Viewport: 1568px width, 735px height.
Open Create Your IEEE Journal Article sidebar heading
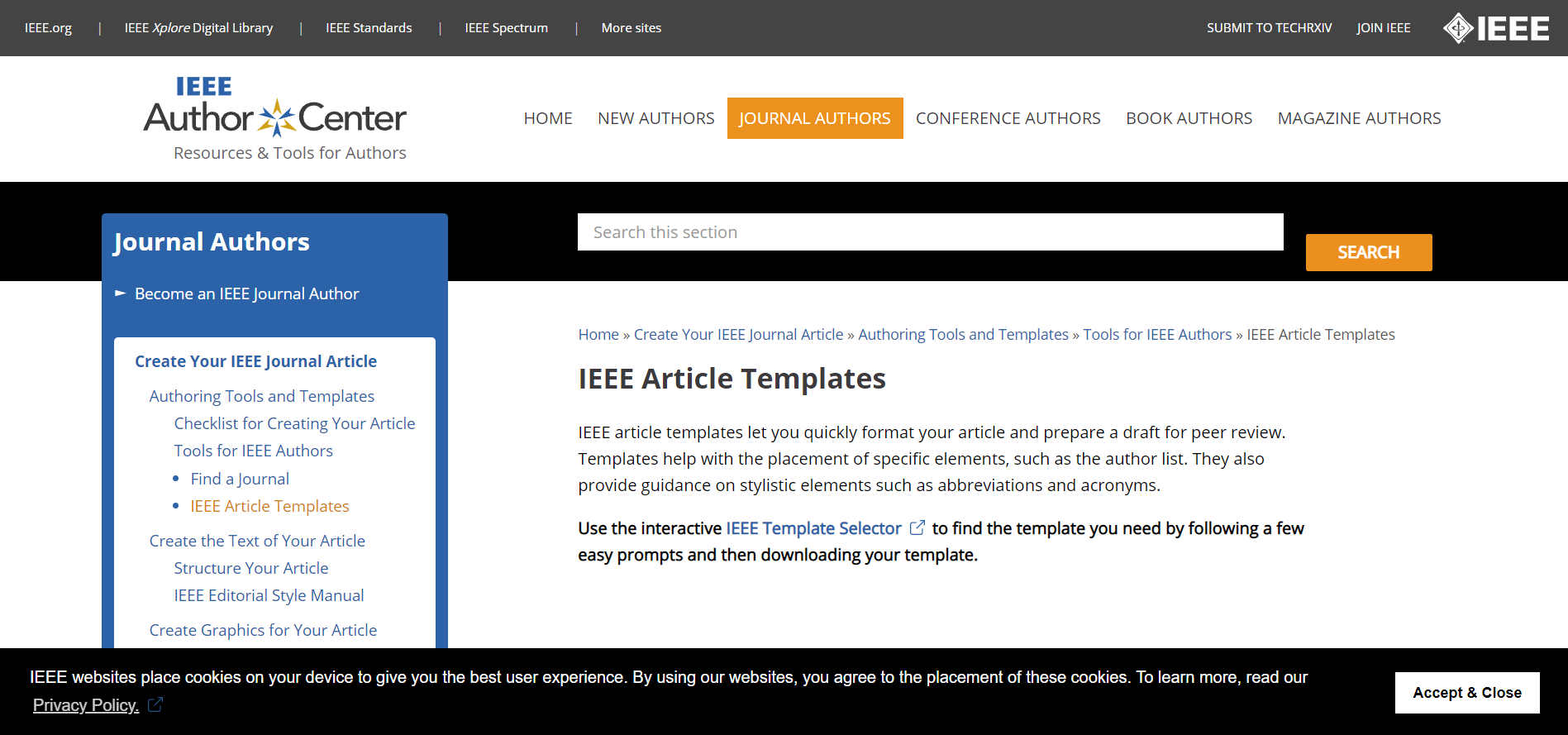(255, 361)
